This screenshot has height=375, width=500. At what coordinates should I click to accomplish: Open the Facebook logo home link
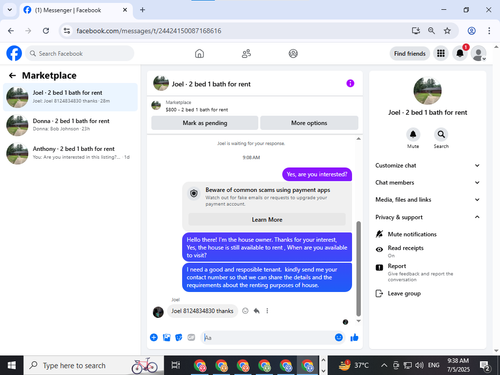14,53
